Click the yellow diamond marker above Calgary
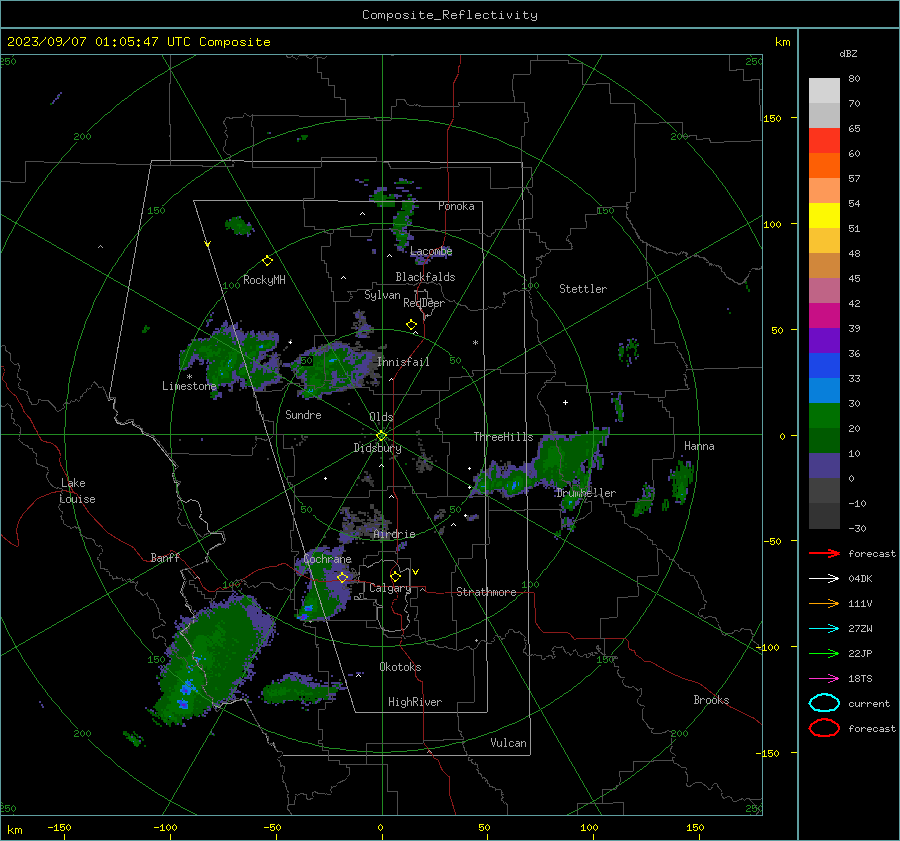 coord(395,576)
